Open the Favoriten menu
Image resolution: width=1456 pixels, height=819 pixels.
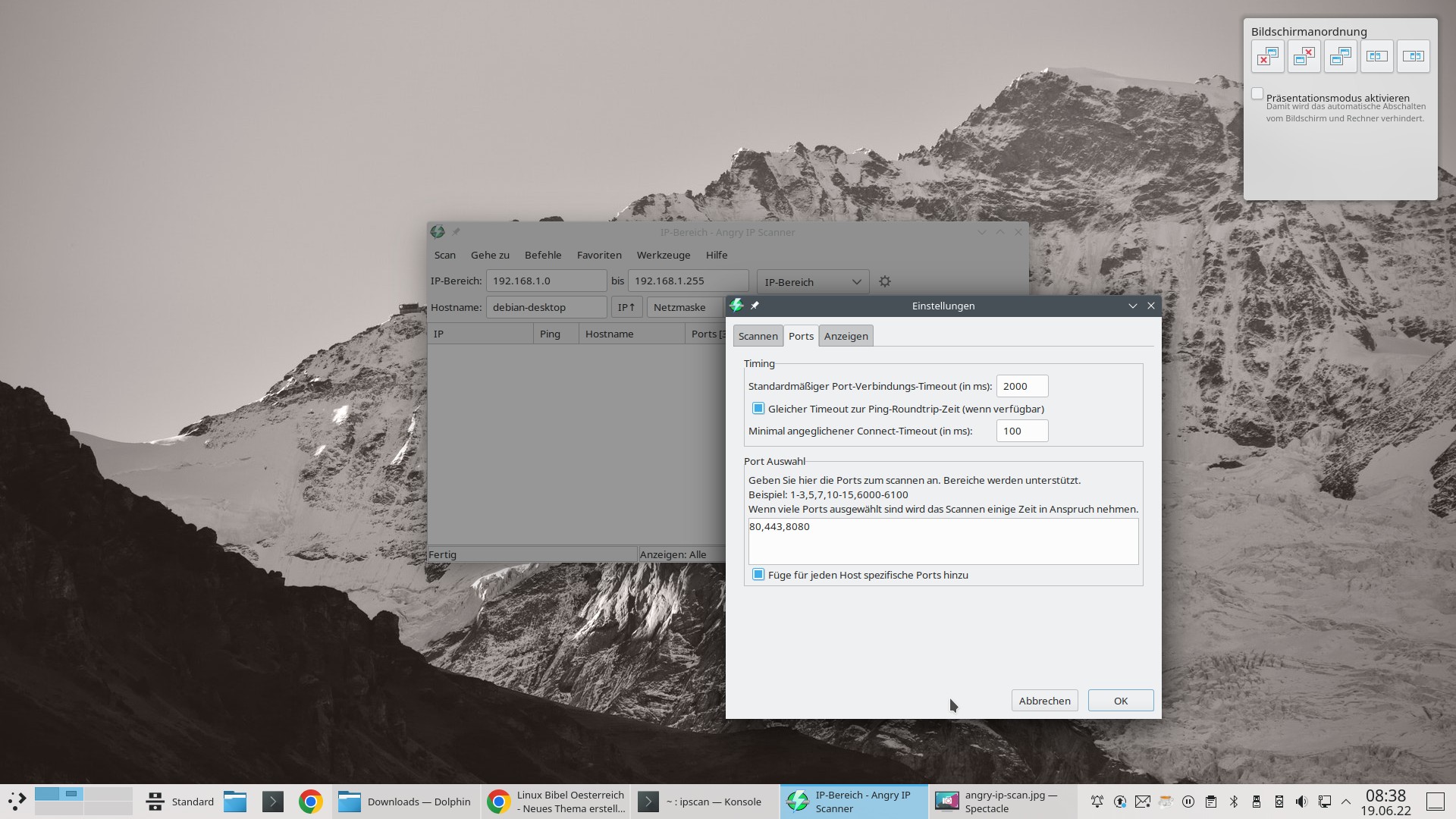click(599, 255)
